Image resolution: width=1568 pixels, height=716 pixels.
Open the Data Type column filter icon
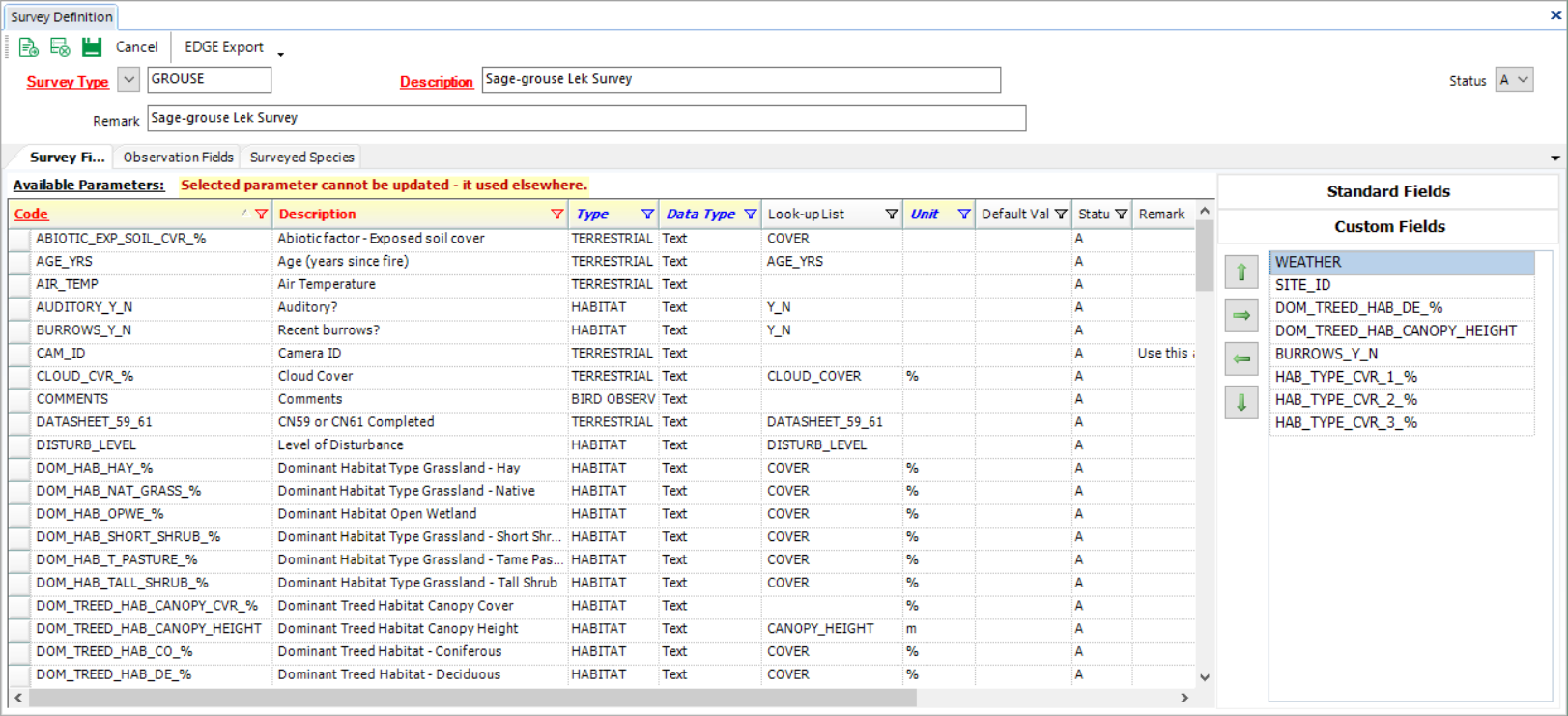(750, 215)
